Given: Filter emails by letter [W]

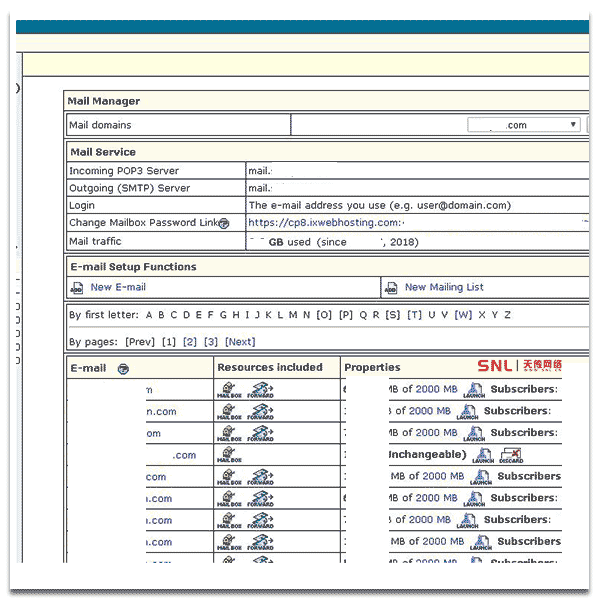Looking at the screenshot, I should coord(463,315).
